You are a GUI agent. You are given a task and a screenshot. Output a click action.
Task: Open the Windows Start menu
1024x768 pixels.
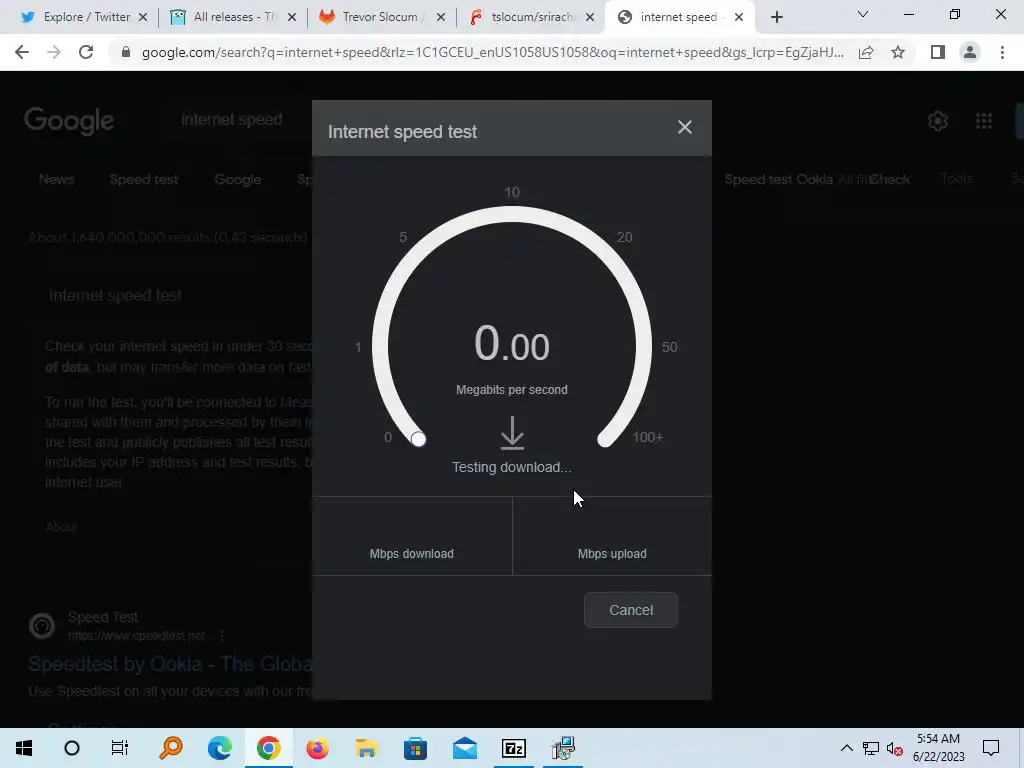pos(24,748)
